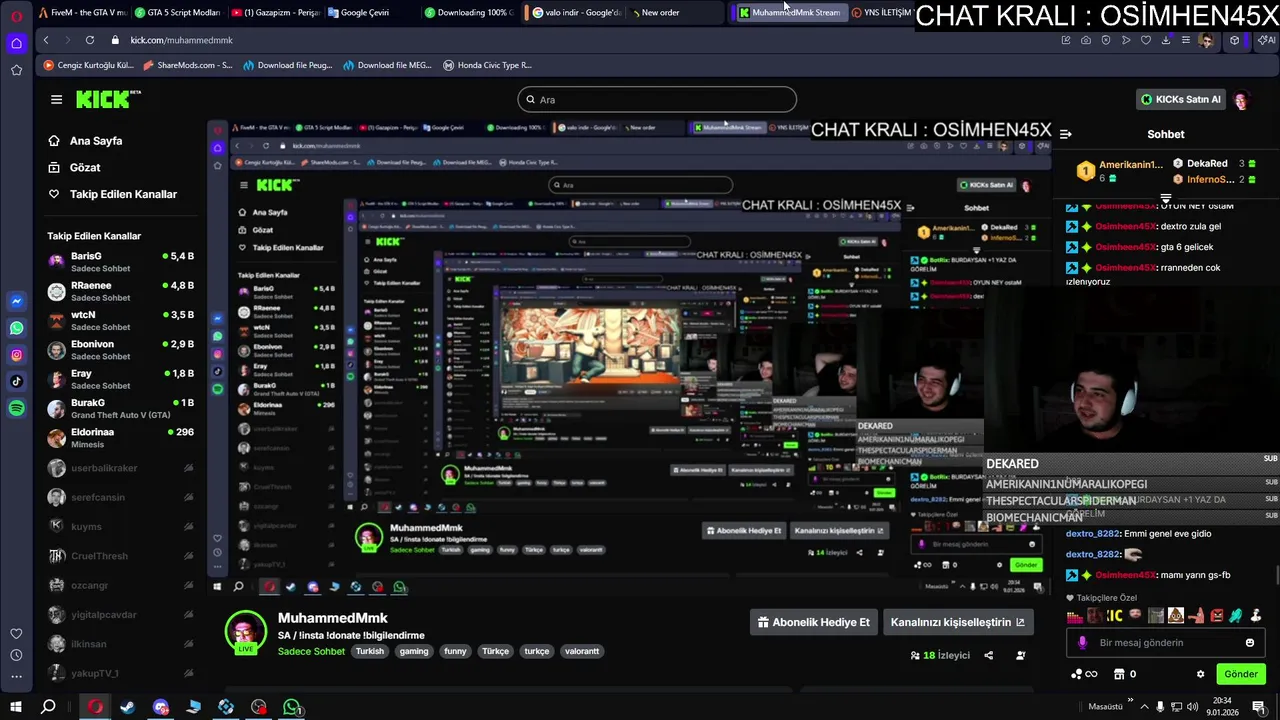
Task: Switch to Google Çeviri tab
Action: (x=365, y=12)
